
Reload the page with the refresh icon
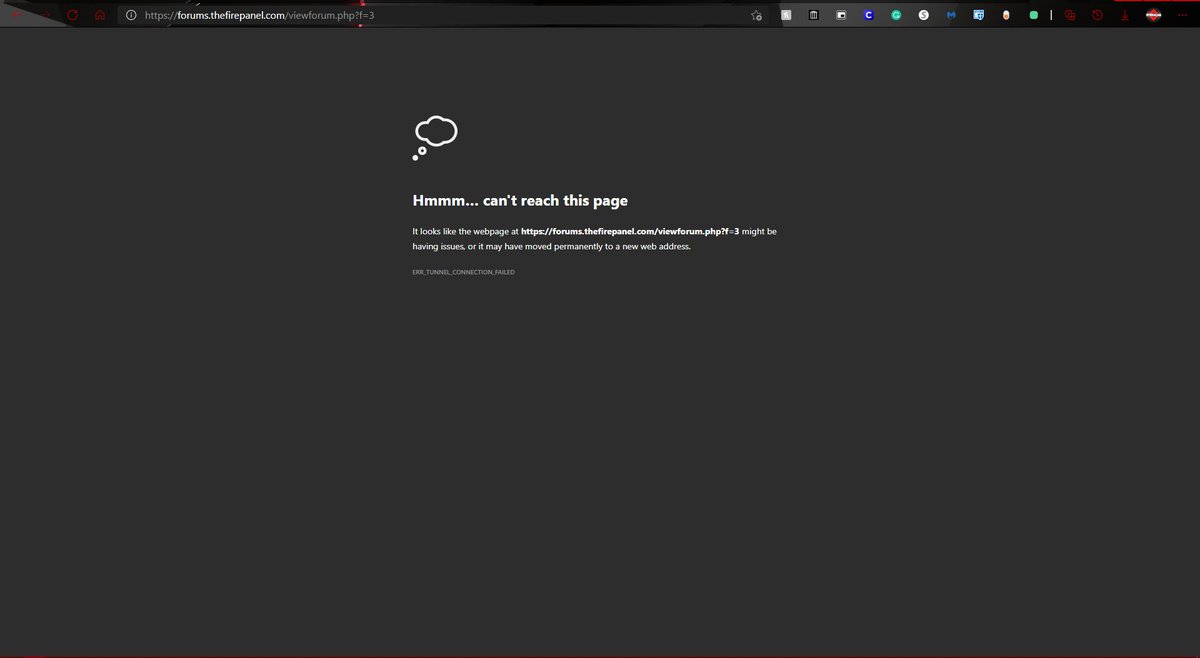point(72,15)
